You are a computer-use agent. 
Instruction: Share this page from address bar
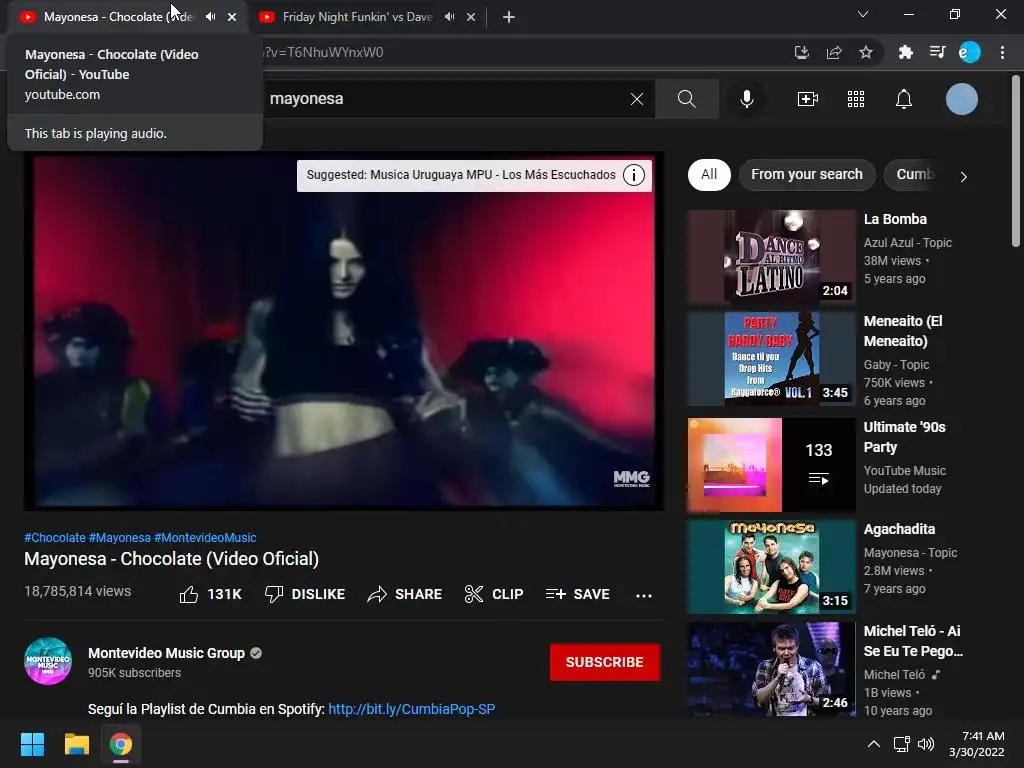[834, 52]
